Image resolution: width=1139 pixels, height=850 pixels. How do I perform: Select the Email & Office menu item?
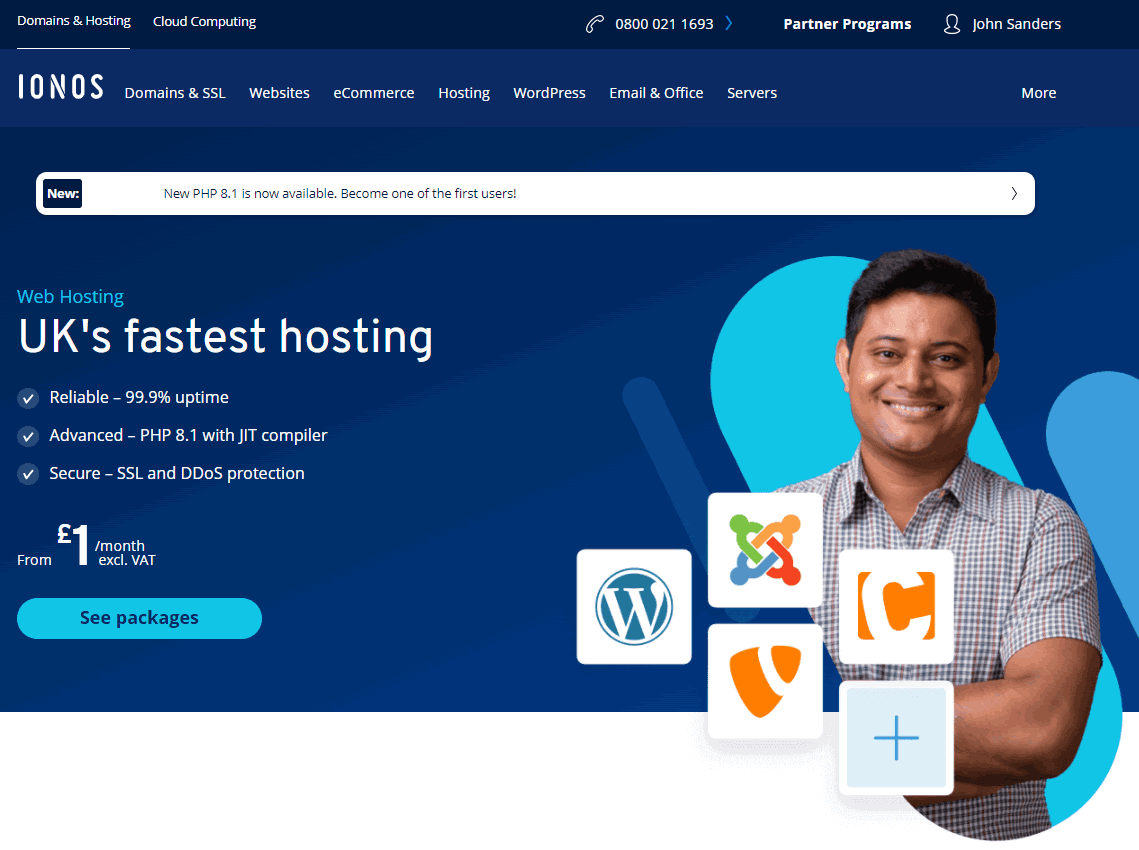click(656, 93)
